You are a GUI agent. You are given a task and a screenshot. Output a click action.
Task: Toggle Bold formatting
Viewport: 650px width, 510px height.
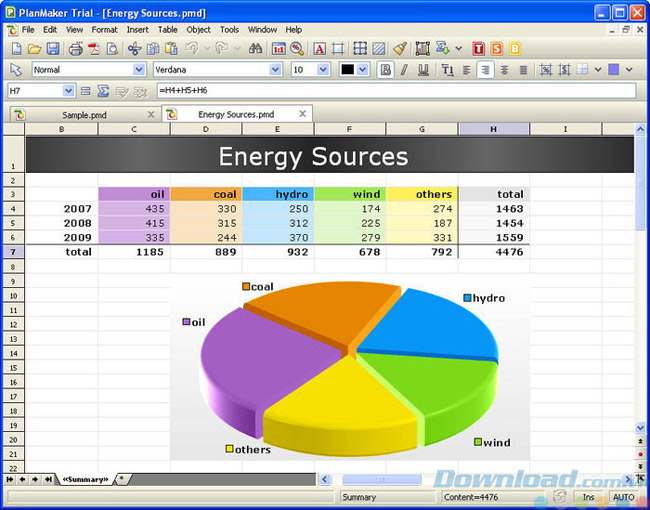click(x=386, y=70)
